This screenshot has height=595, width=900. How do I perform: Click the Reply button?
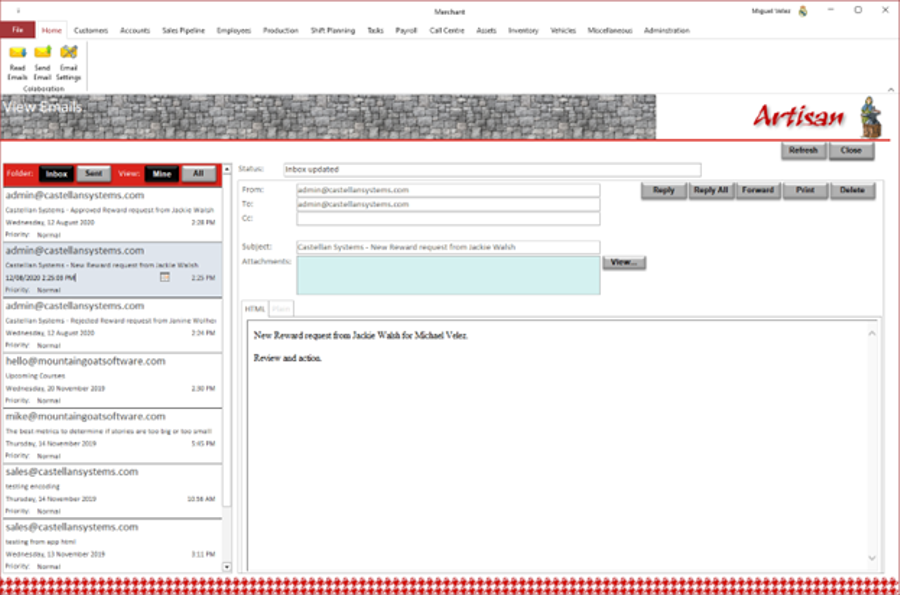tap(664, 190)
